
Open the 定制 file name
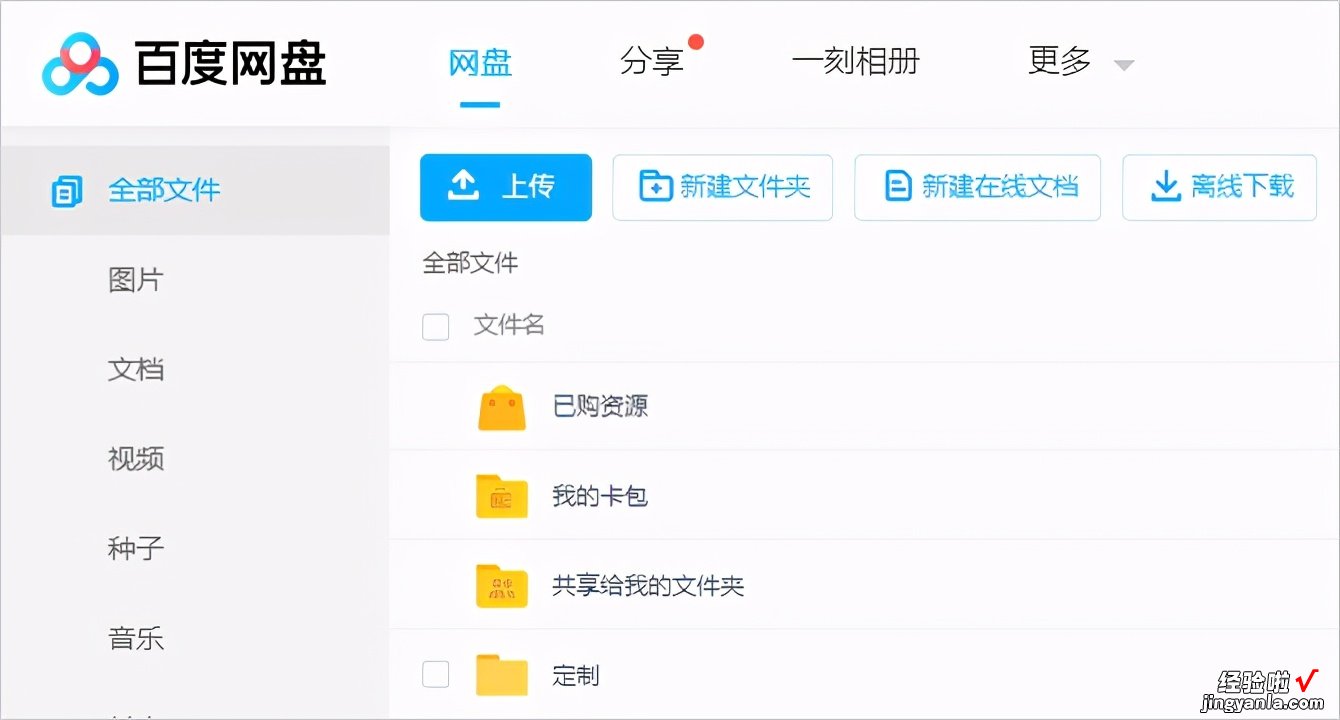click(x=576, y=675)
